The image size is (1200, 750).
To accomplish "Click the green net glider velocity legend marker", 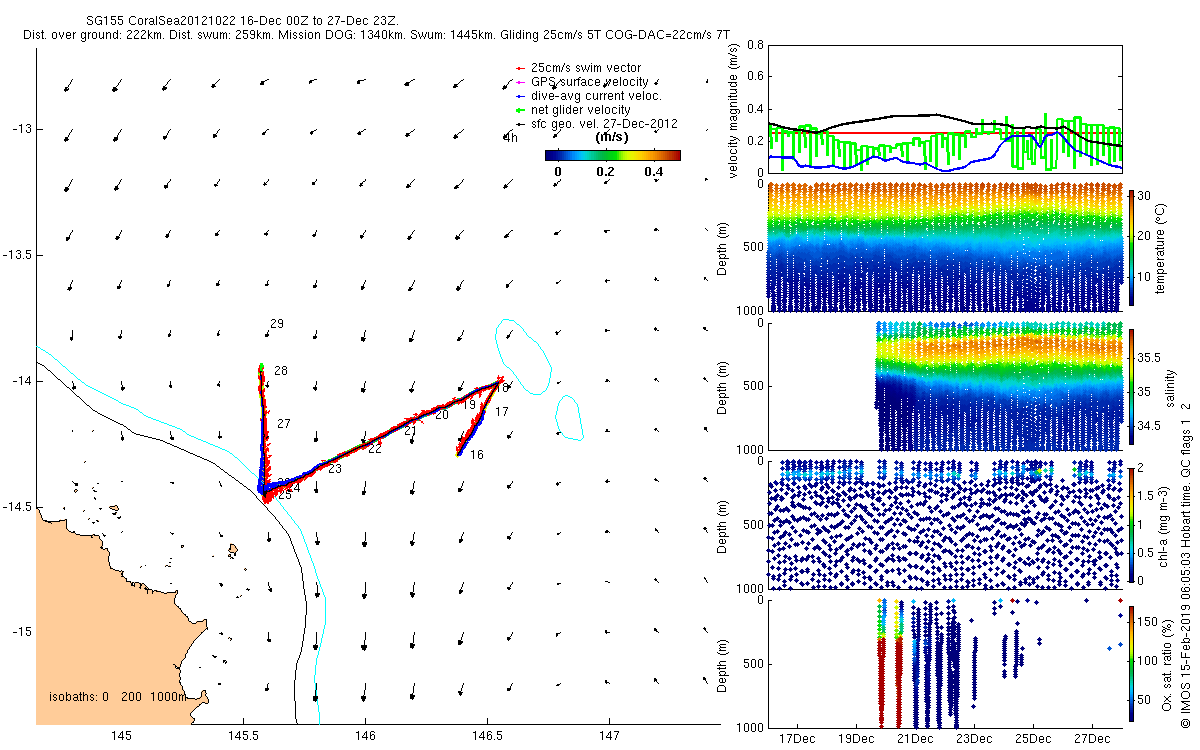I will pyautogui.click(x=519, y=110).
